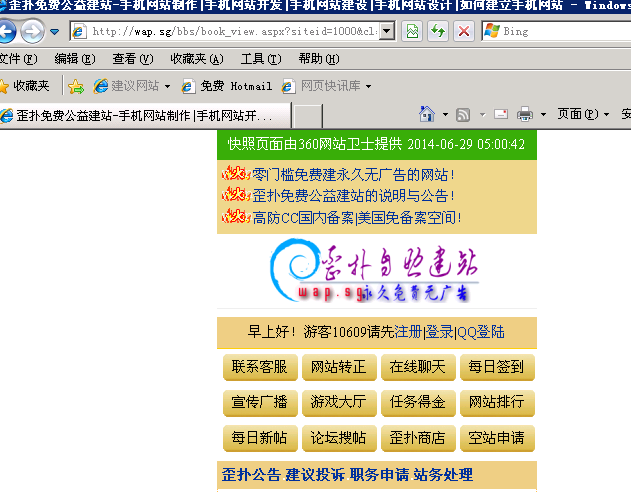Click the Compatibility View icon
The height and width of the screenshot is (492, 631).
coord(412,31)
